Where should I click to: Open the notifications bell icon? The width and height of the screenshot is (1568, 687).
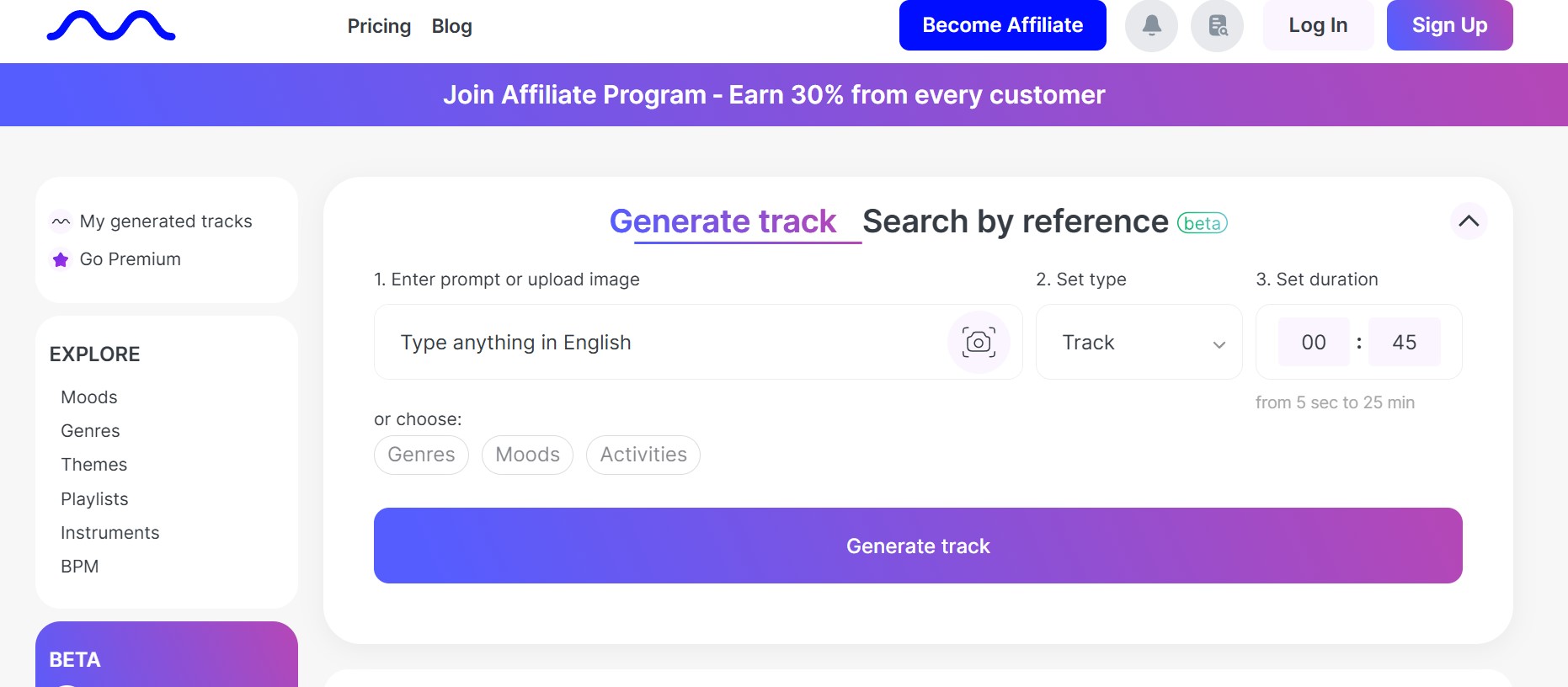(x=1151, y=26)
